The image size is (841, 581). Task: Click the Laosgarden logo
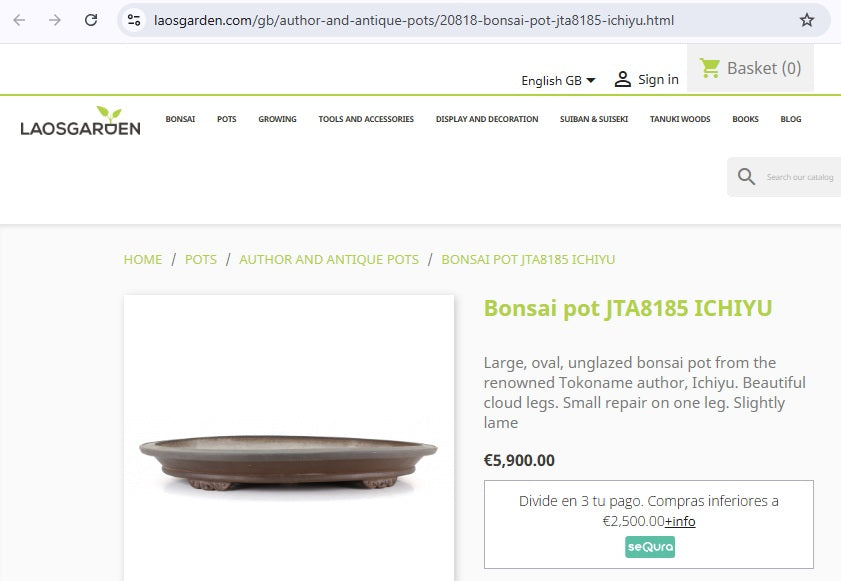[x=80, y=121]
